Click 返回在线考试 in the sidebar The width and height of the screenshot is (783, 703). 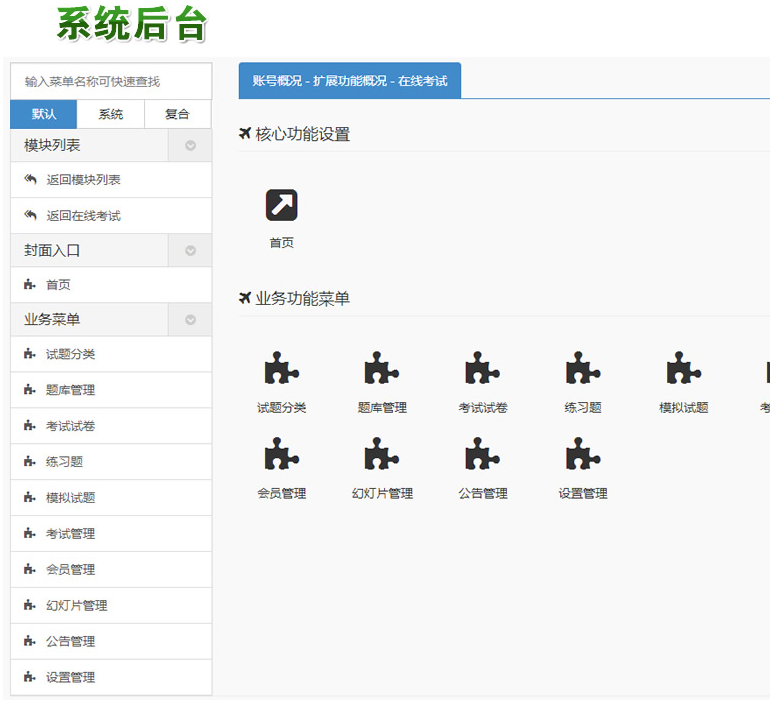tap(84, 216)
